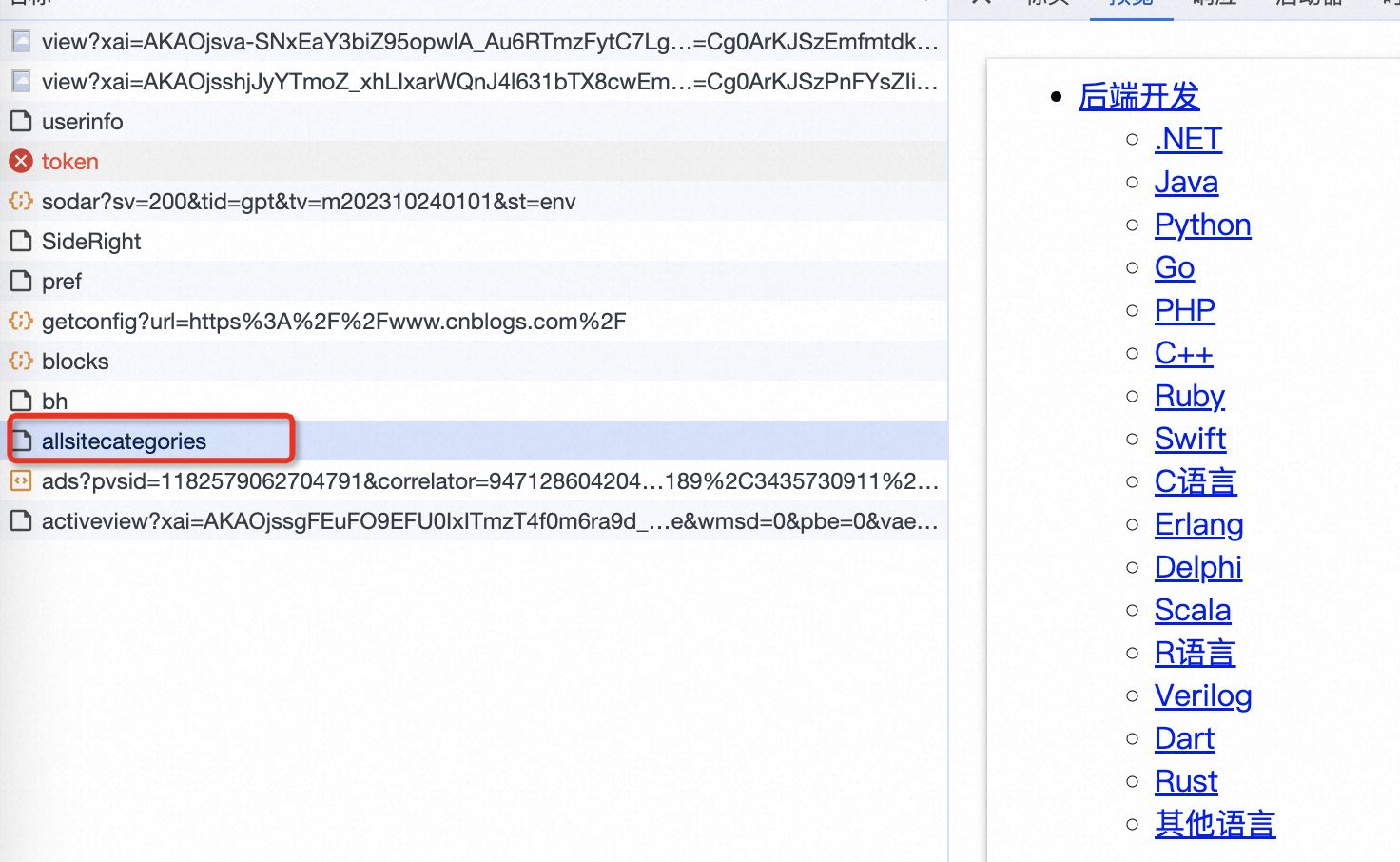Open the Python link in preview

1202,225
